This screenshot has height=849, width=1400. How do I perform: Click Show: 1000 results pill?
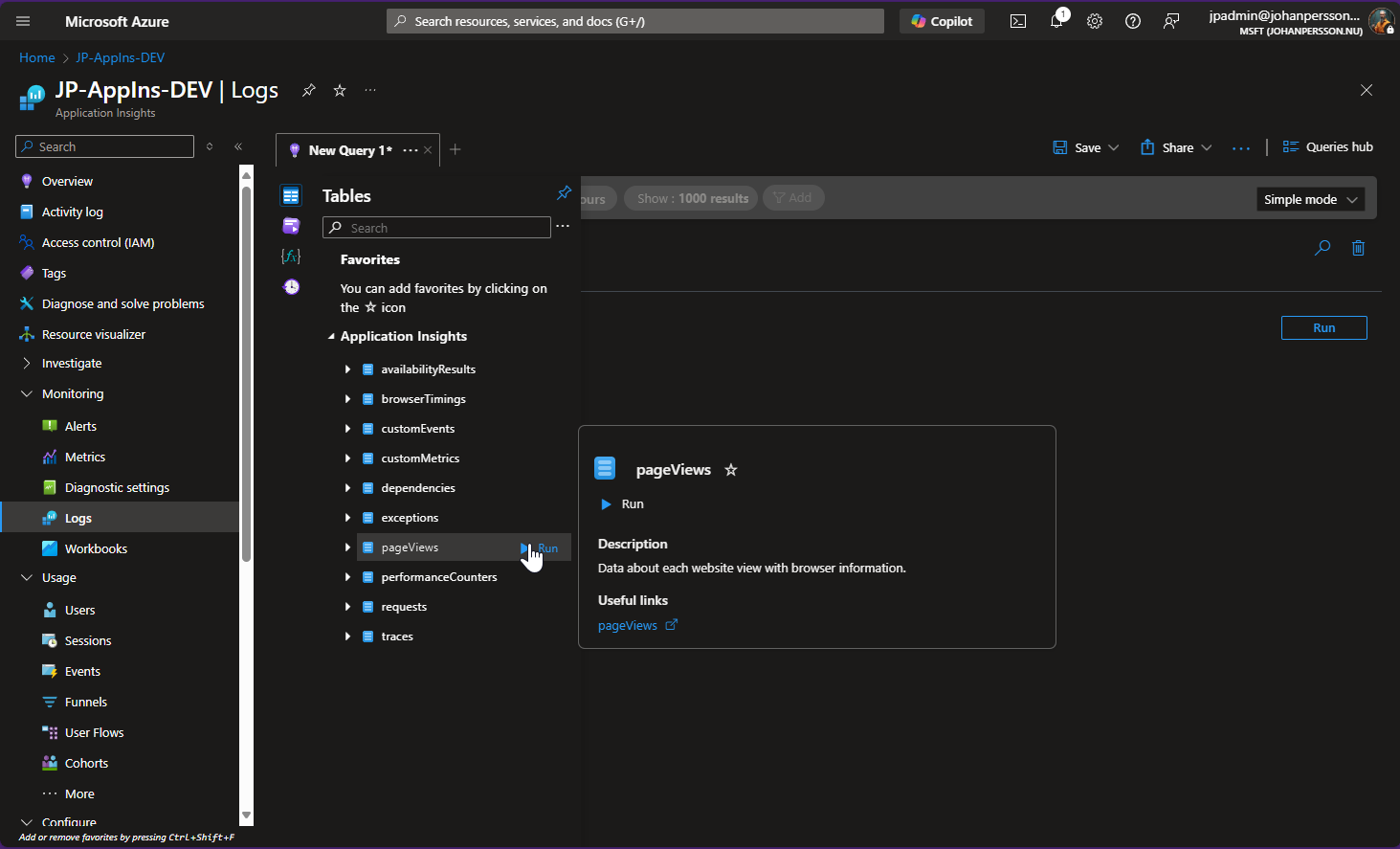click(691, 198)
